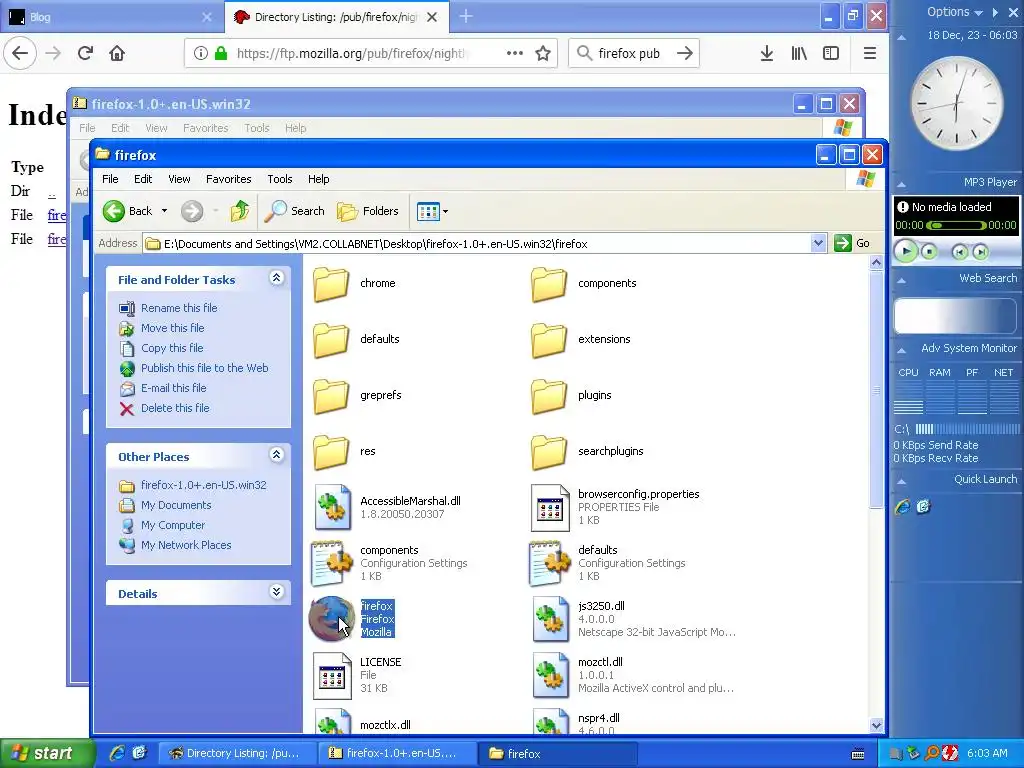This screenshot has height=768, width=1024.
Task: Select the AccessibleMarshal.dll file icon
Action: tap(332, 507)
